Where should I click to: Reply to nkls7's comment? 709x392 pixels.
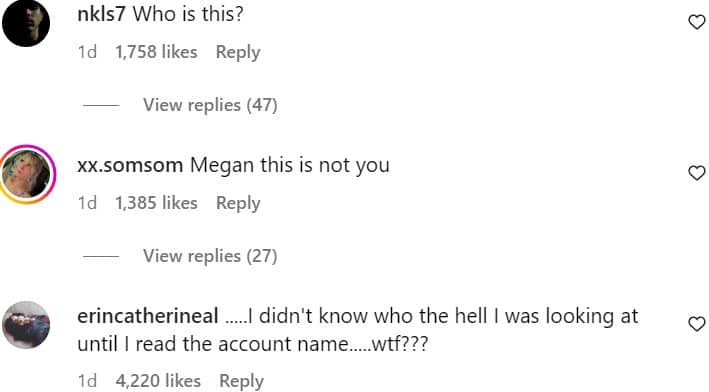(238, 52)
